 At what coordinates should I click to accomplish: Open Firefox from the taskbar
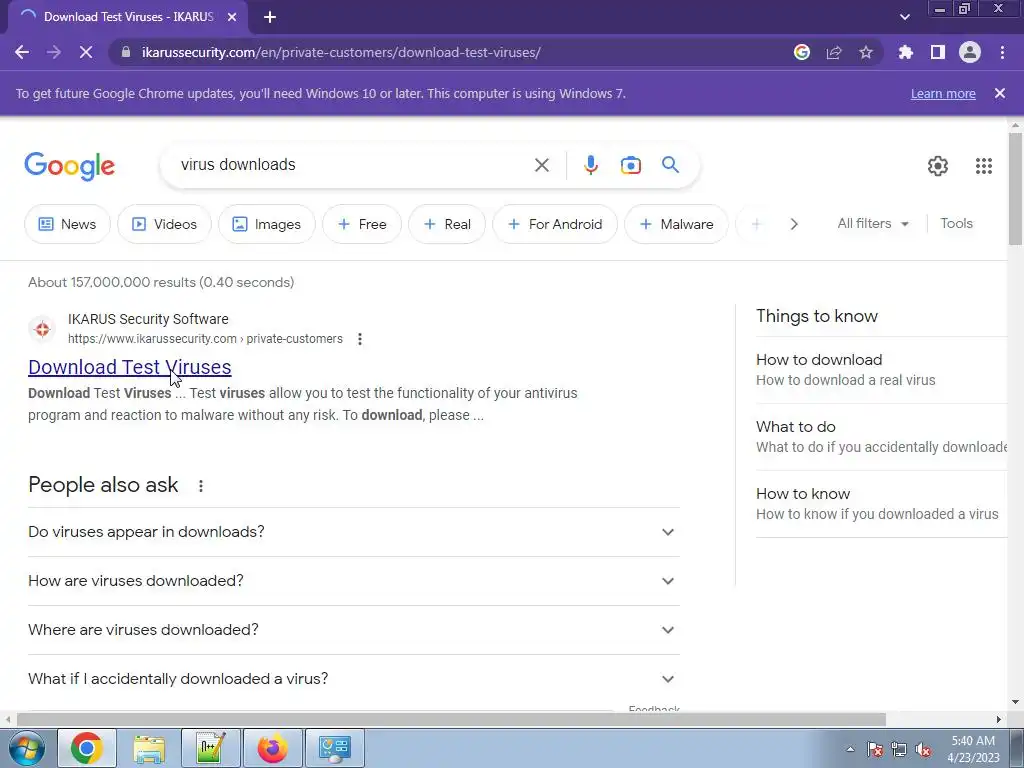[273, 748]
